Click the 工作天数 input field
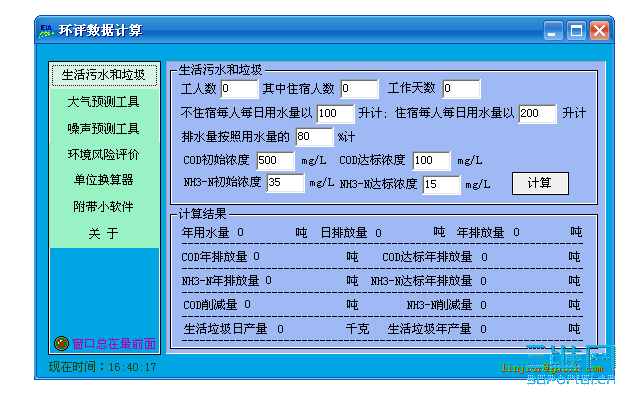 point(461,89)
